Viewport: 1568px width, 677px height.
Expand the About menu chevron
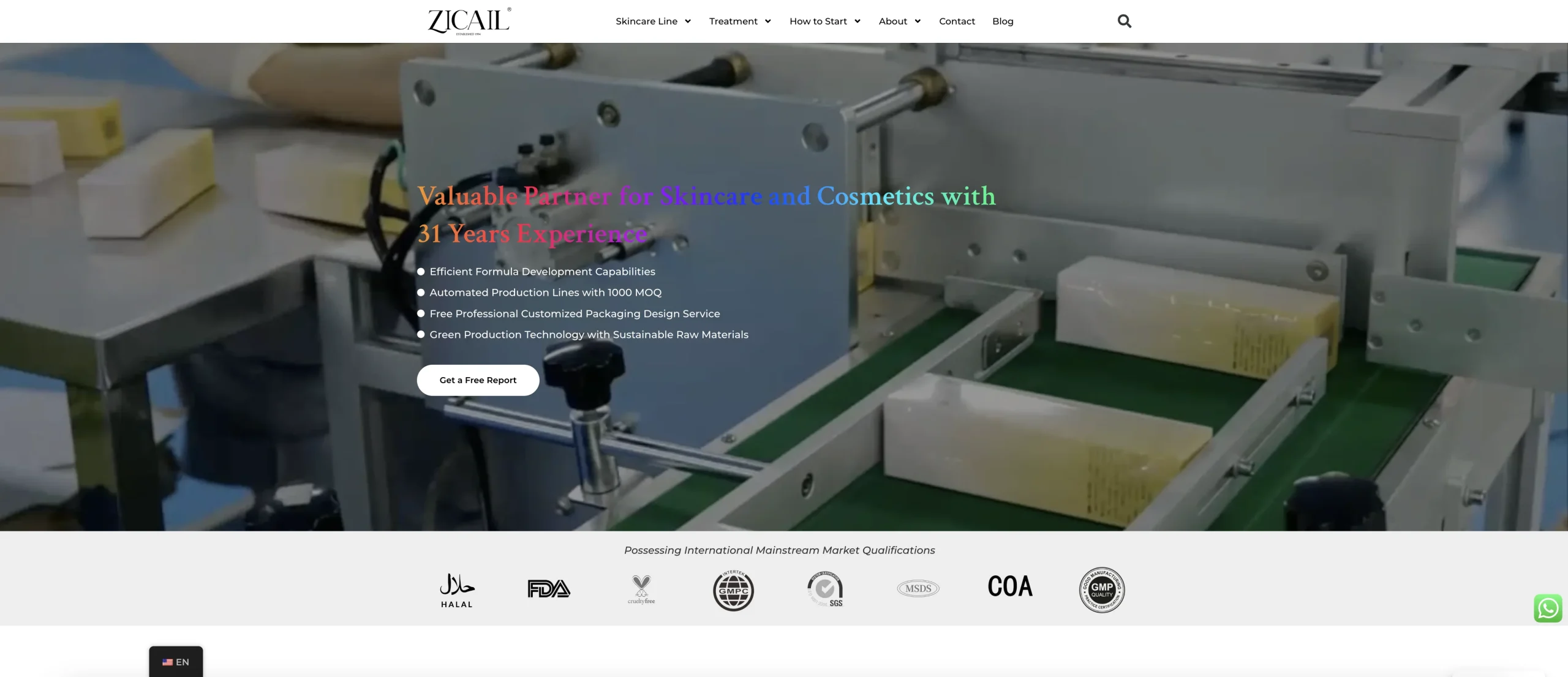pos(918,21)
